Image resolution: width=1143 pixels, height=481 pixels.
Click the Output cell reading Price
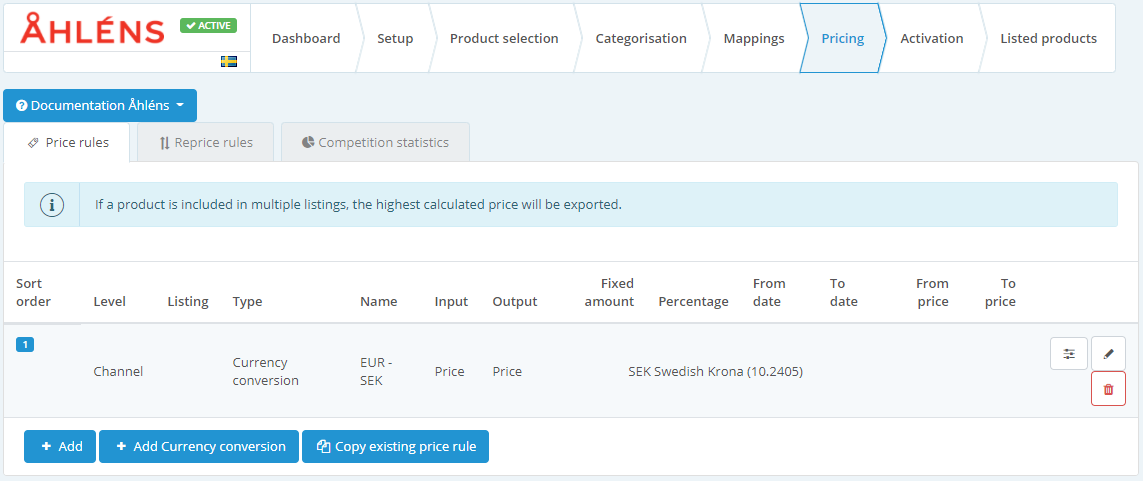(x=507, y=371)
